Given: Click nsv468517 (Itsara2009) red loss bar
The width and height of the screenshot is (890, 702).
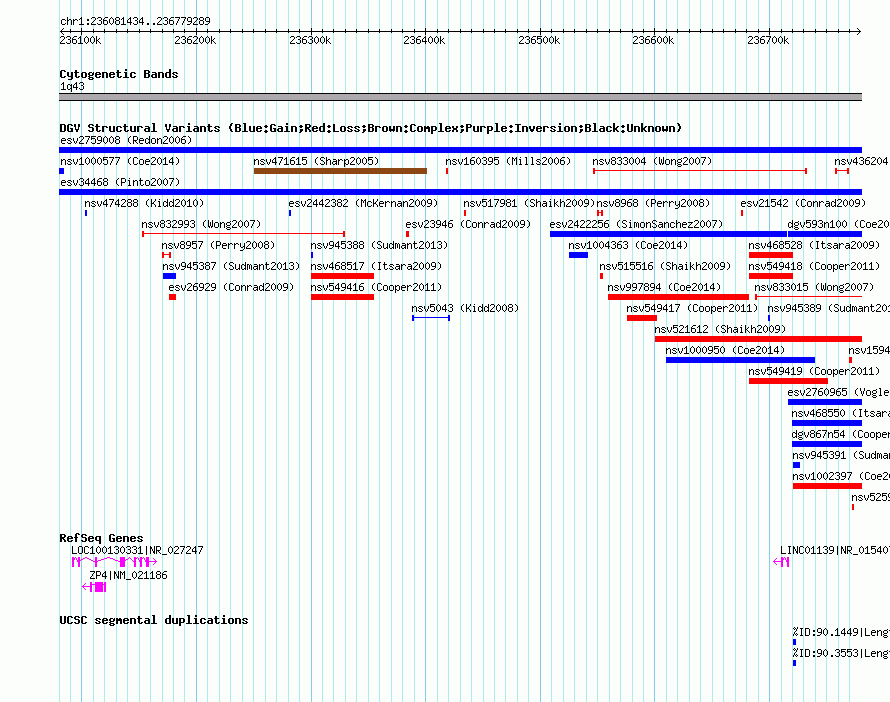Looking at the screenshot, I should click(x=342, y=276).
